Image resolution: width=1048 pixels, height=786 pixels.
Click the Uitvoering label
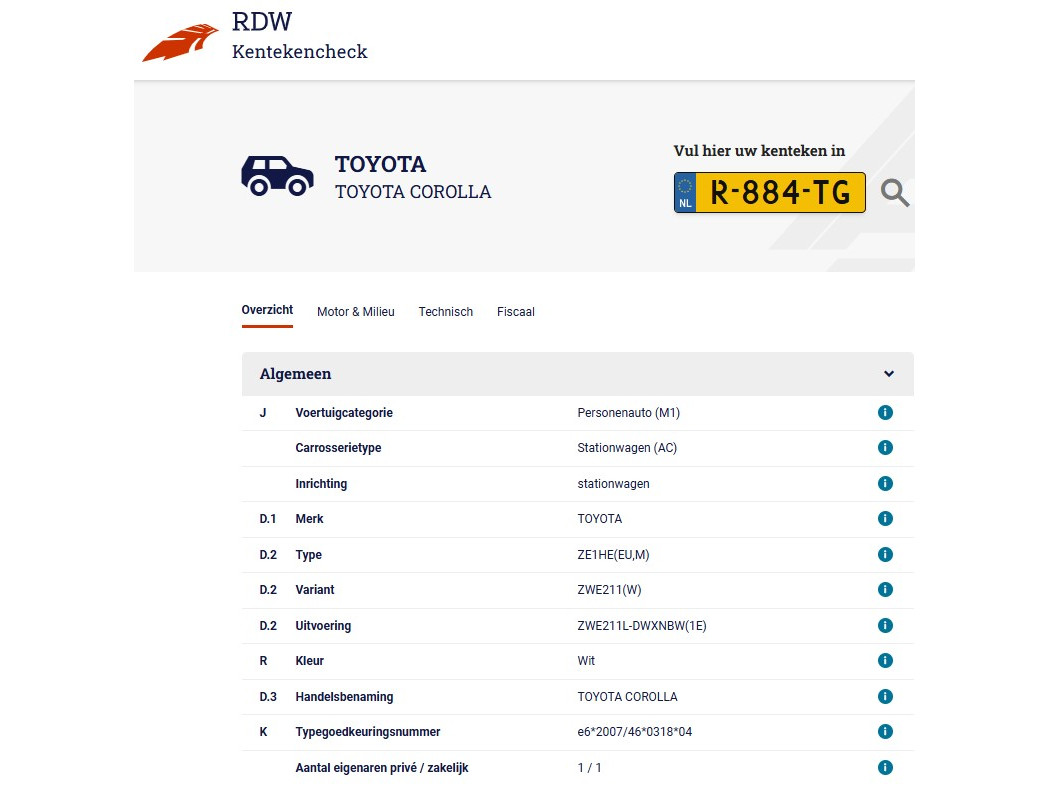point(323,626)
